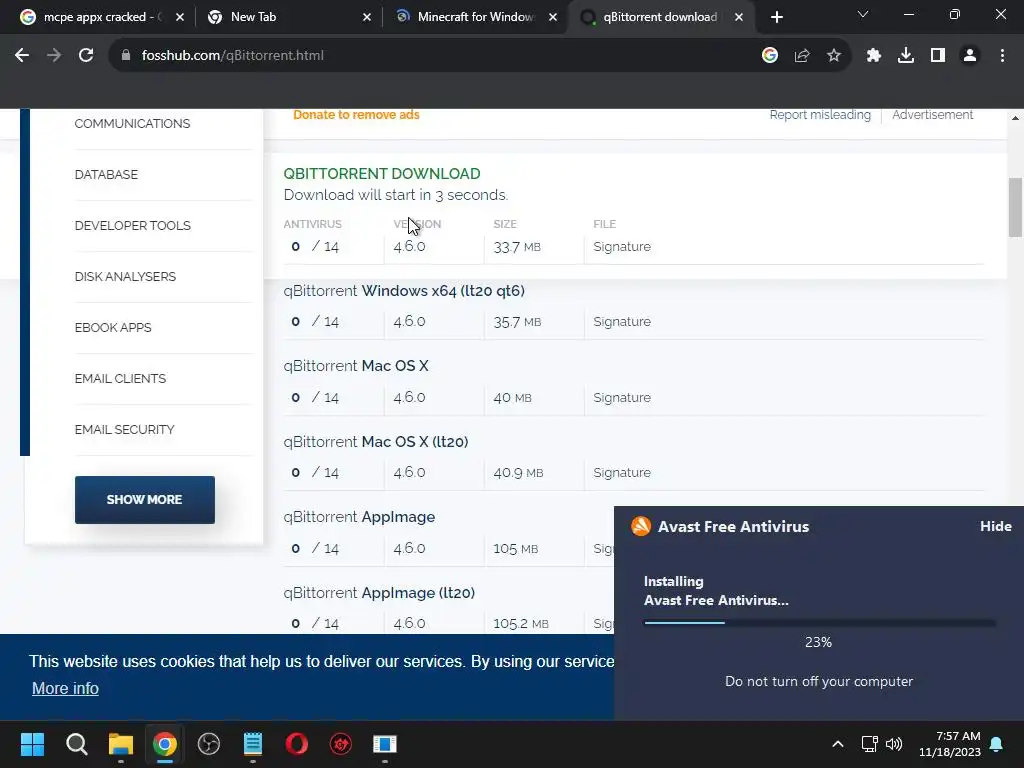Click 'More info' in cookie banner

(x=65, y=688)
